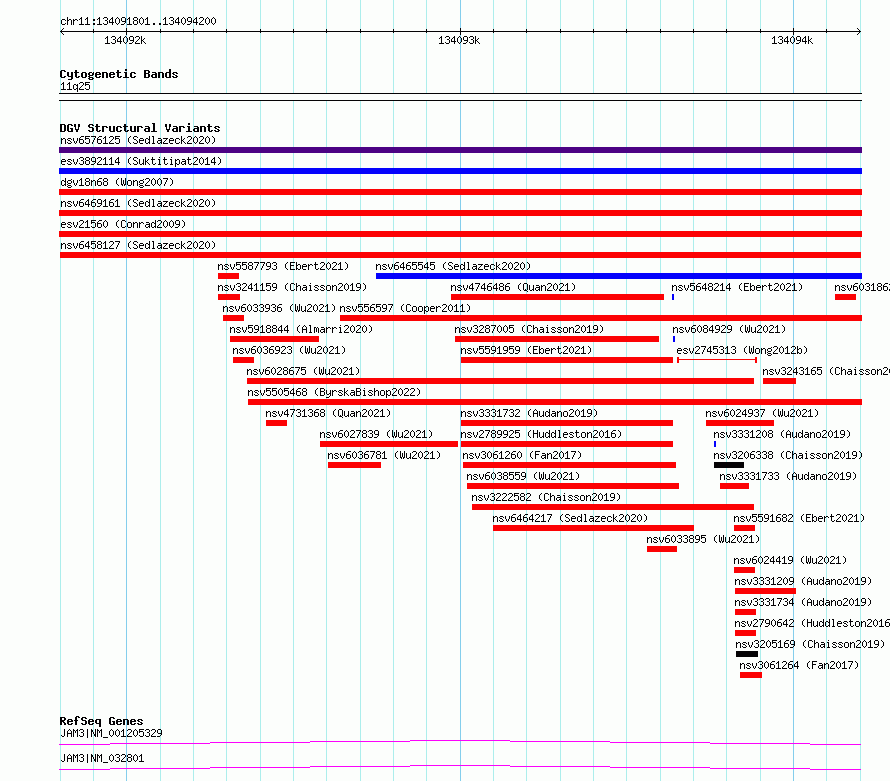This screenshot has width=890, height=781.
Task: Select nsv5505468 (ByrskaBishop2022) label
Action: pyautogui.click(x=334, y=392)
